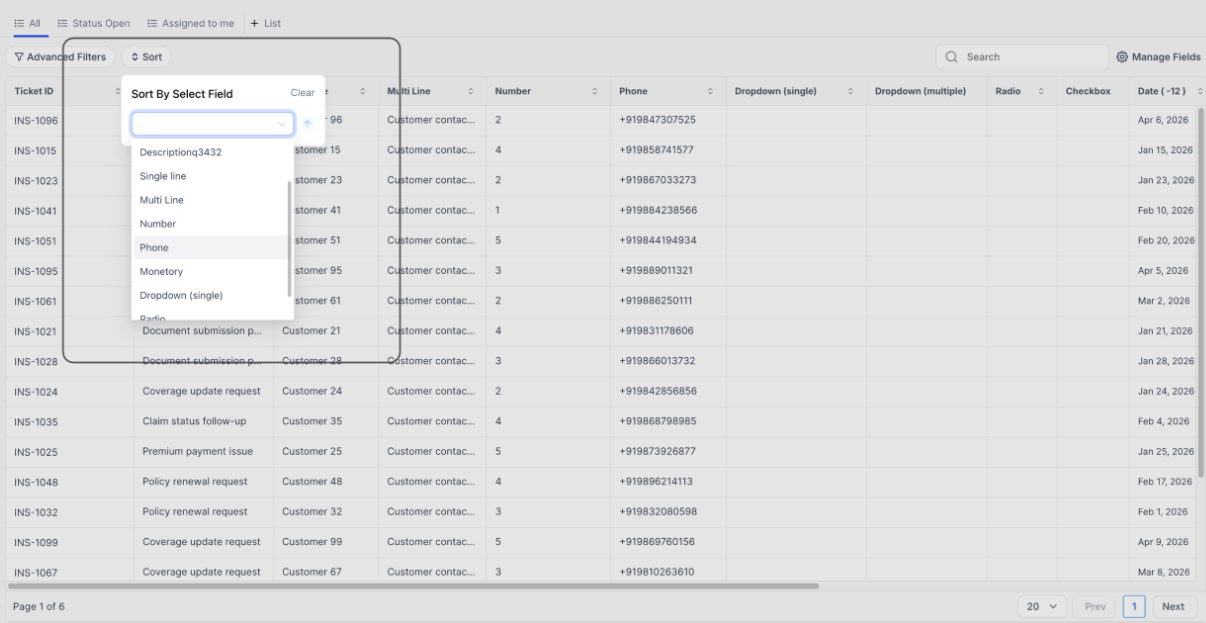The height and width of the screenshot is (623, 1206).
Task: Open the Sort By field select box
Action: [212, 124]
